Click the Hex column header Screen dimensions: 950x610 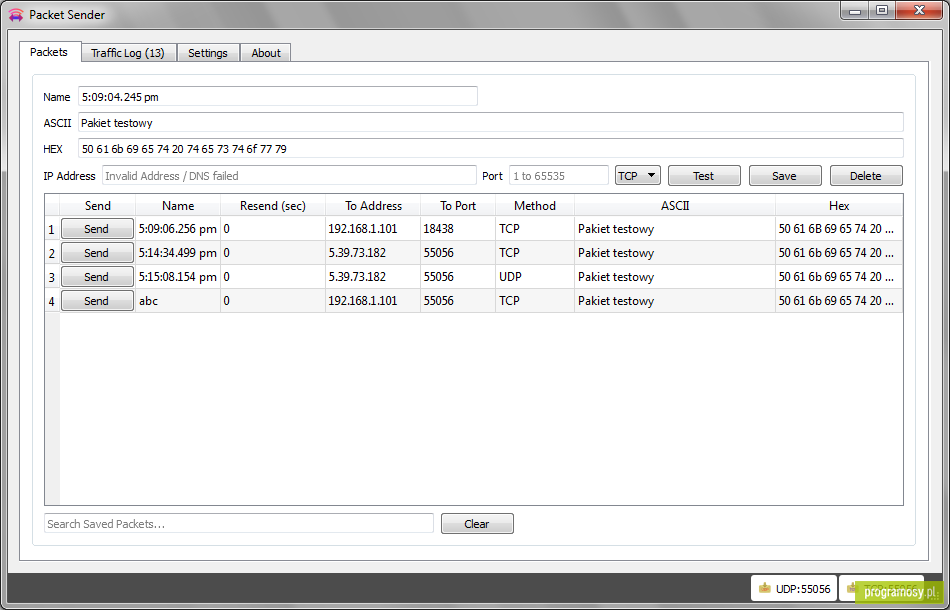pos(839,206)
